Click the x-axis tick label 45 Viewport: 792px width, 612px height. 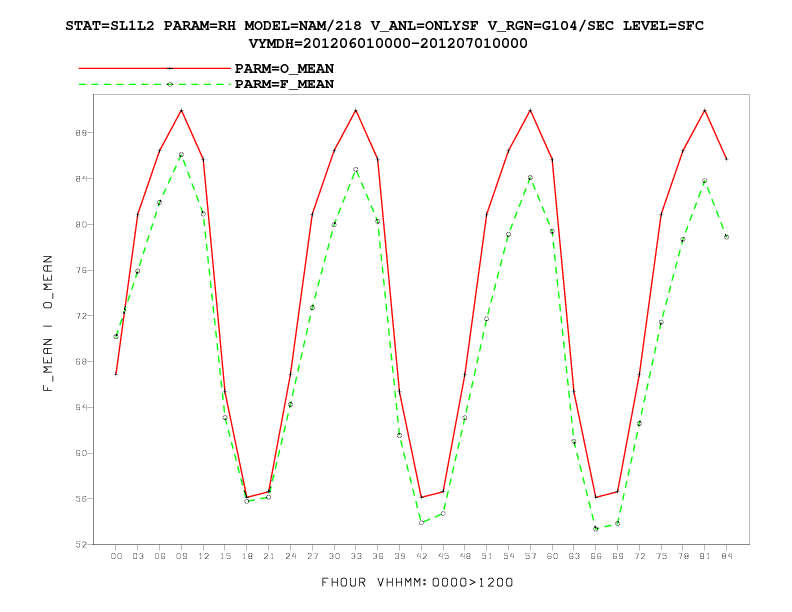[443, 556]
